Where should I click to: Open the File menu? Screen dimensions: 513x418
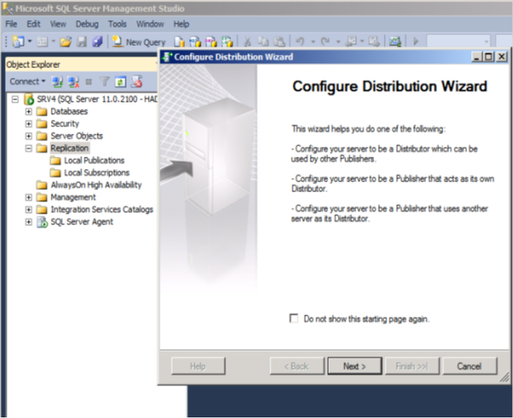[x=11, y=24]
